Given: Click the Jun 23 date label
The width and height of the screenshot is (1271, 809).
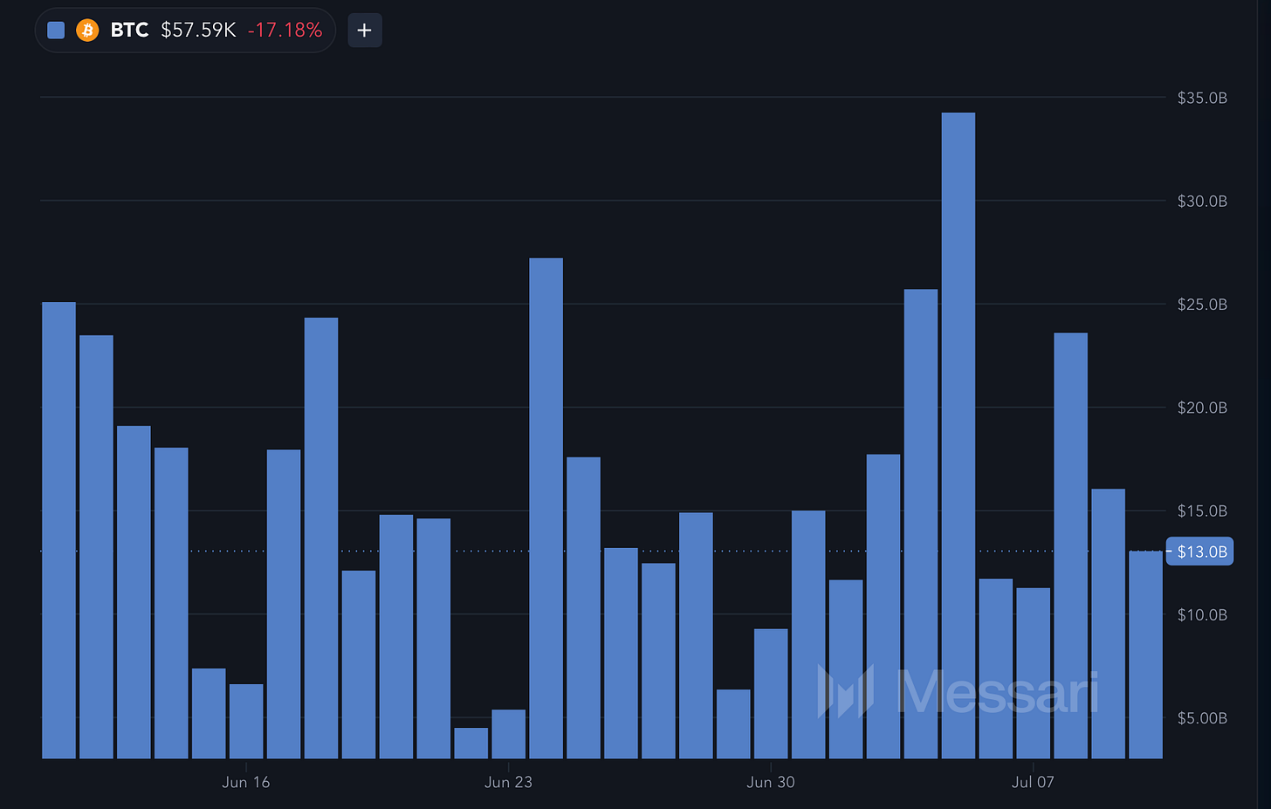Looking at the screenshot, I should point(508,782).
